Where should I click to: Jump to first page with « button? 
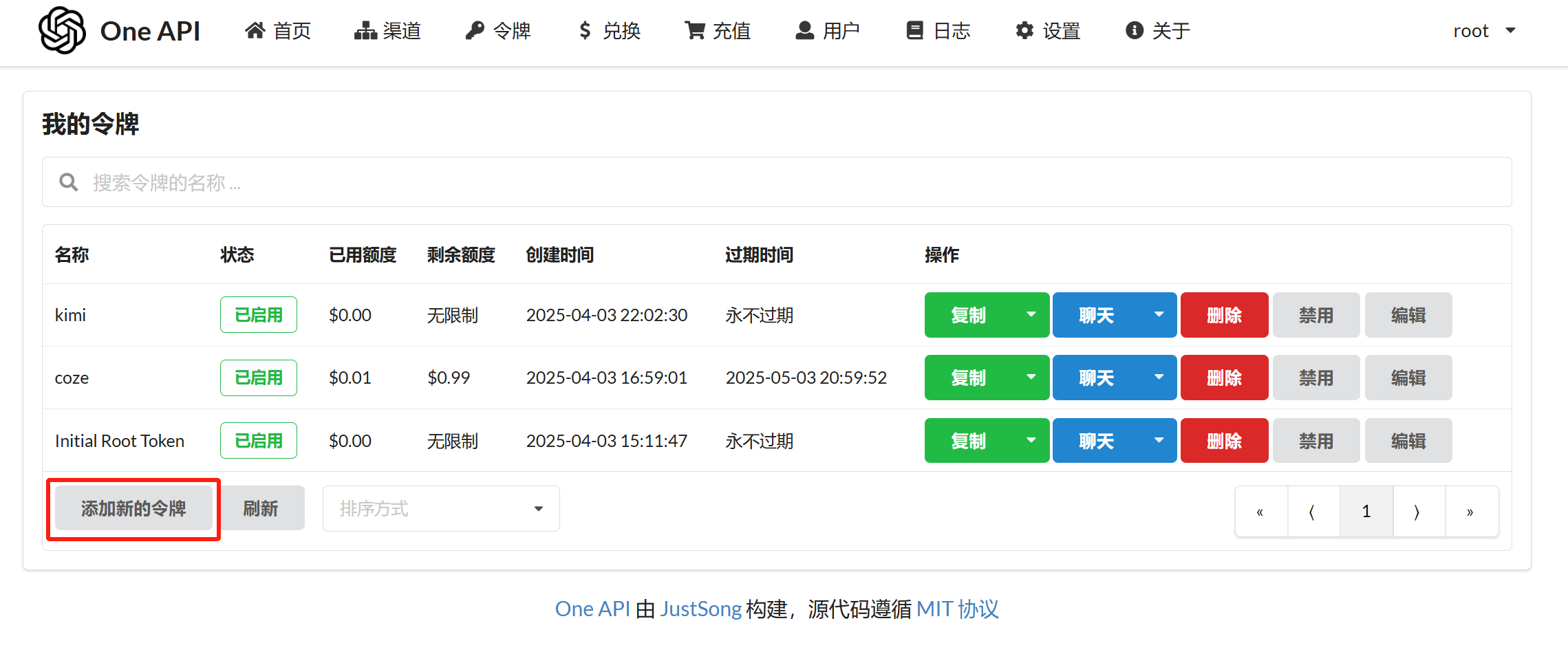point(1261,511)
